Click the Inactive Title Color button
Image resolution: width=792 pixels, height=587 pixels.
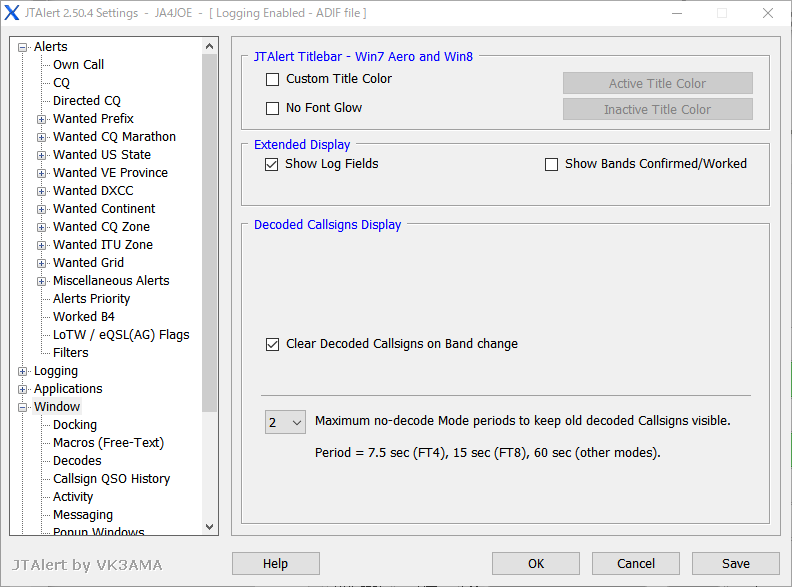pyautogui.click(x=658, y=109)
